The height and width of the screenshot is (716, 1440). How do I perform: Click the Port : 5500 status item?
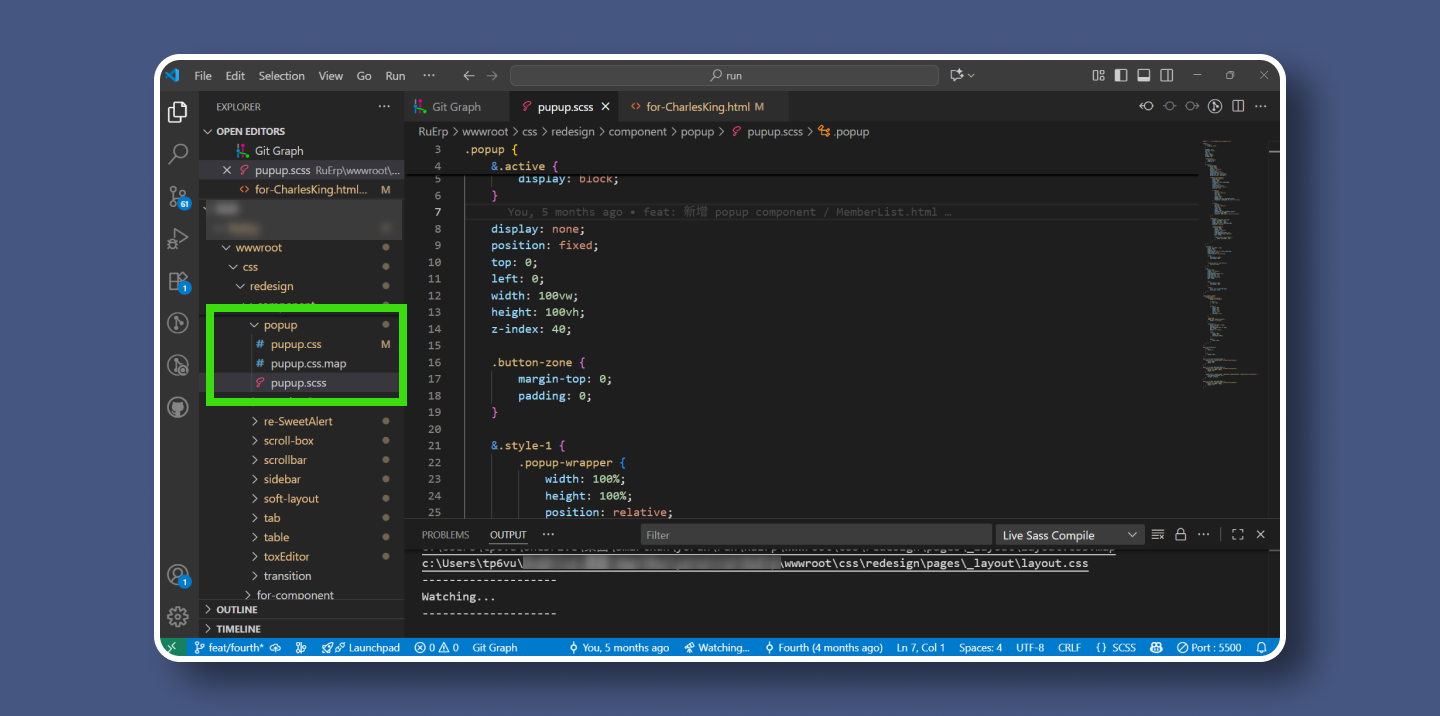[1208, 648]
